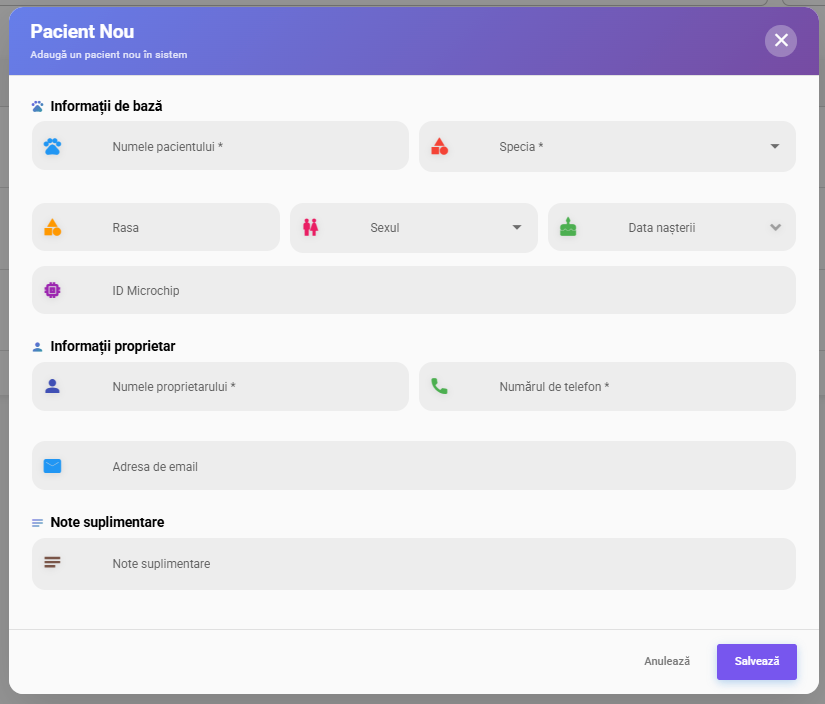Focus the Rasa input field
Image resolution: width=825 pixels, height=704 pixels.
click(x=156, y=227)
